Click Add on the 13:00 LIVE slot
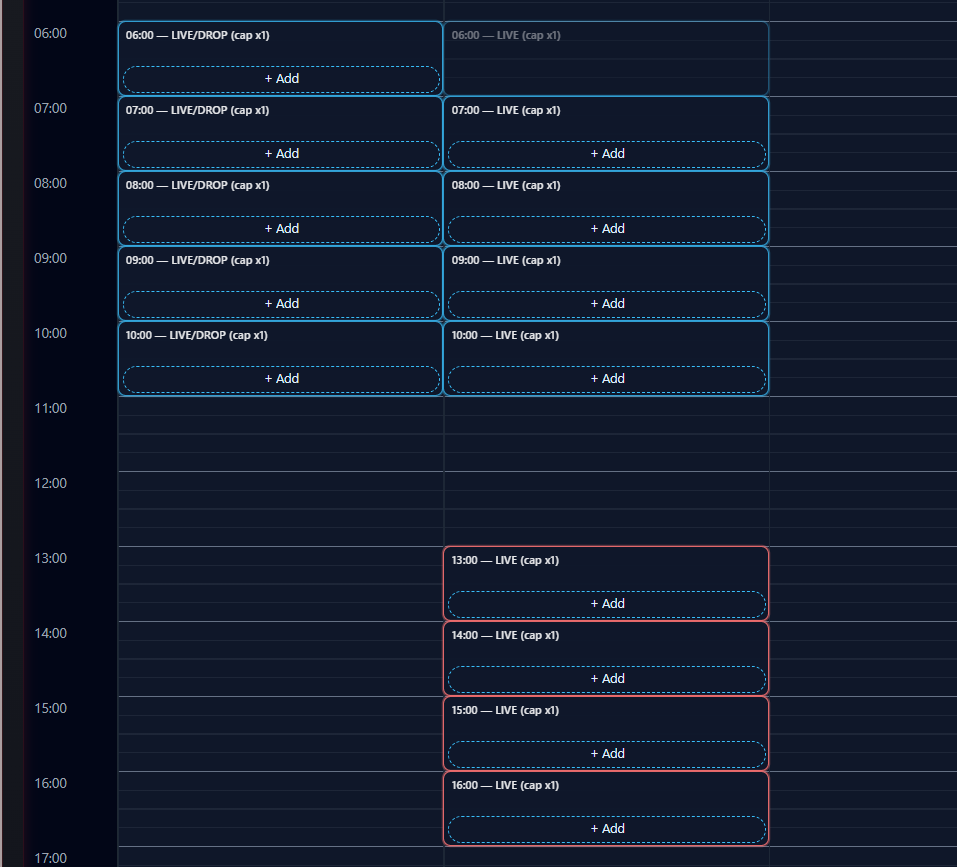 coord(606,603)
